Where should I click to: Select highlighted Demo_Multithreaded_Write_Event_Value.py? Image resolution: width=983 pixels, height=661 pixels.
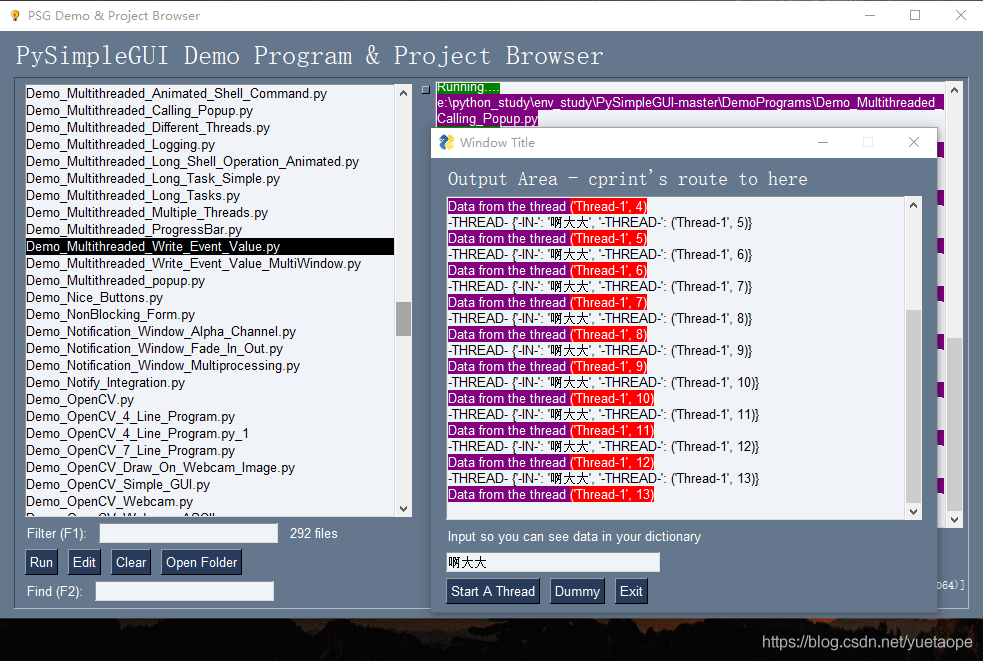pyautogui.click(x=209, y=246)
